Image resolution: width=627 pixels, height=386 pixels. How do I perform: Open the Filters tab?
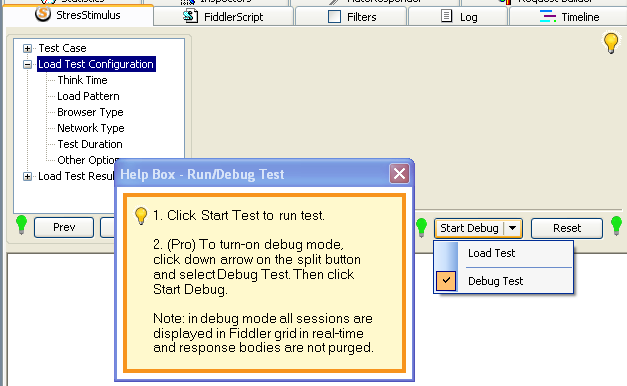(x=351, y=17)
